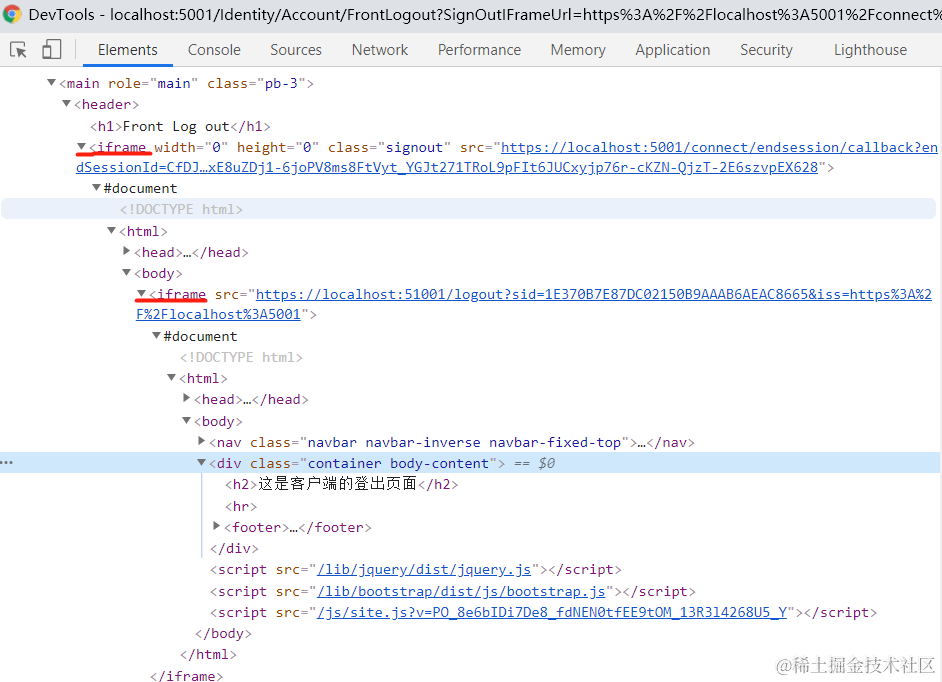Switch to the Security tab
The width and height of the screenshot is (942, 682).
coord(766,50)
